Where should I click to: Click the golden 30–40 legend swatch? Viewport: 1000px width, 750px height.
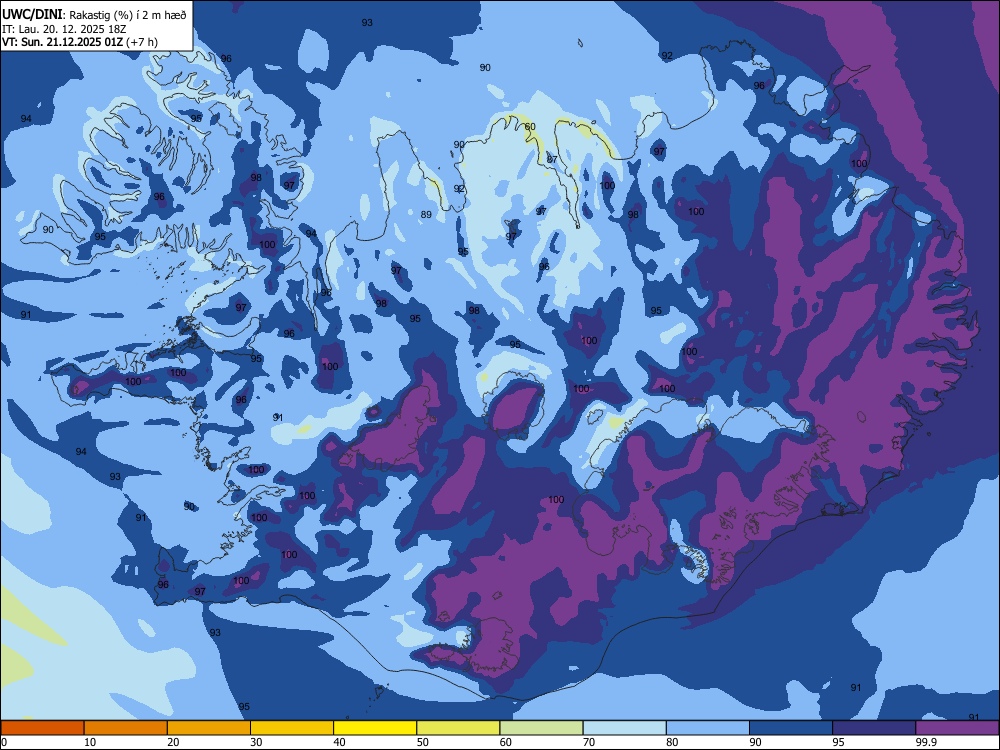(x=292, y=728)
